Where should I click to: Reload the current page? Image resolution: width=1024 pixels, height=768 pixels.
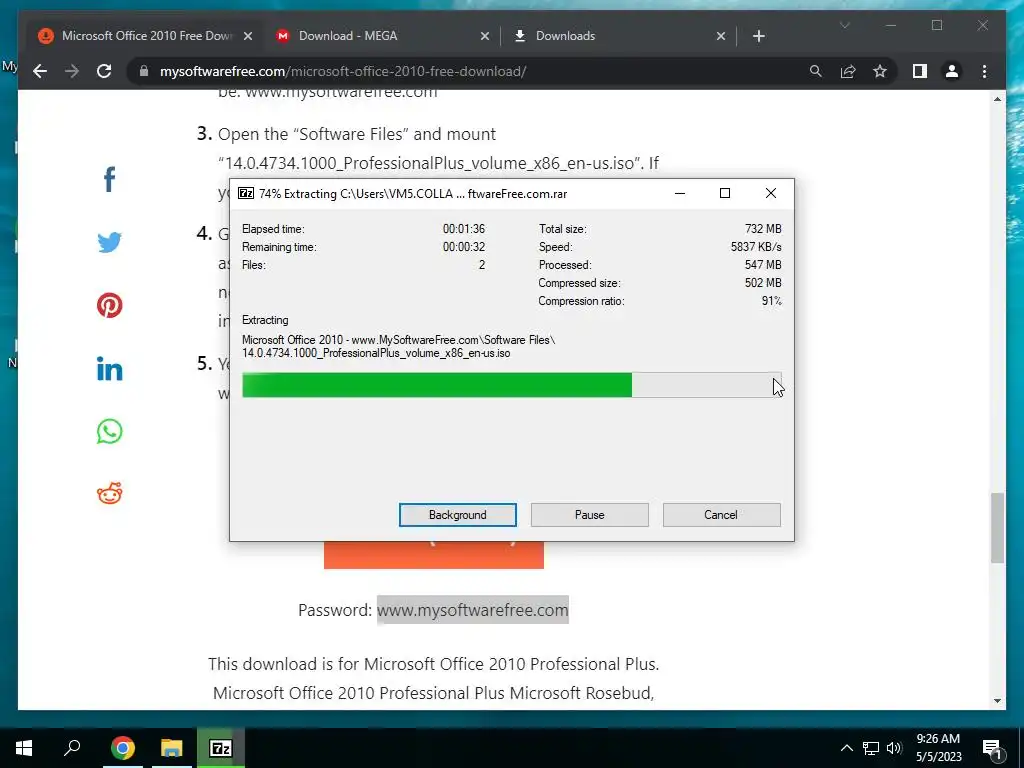point(104,71)
